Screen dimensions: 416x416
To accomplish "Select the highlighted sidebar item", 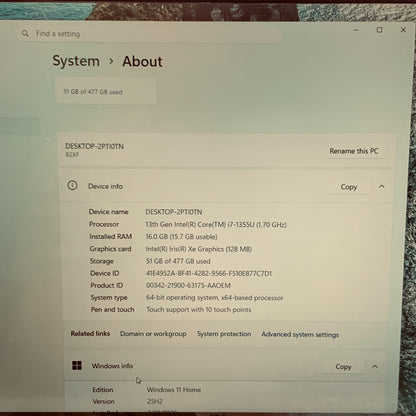I will click(20, 126).
